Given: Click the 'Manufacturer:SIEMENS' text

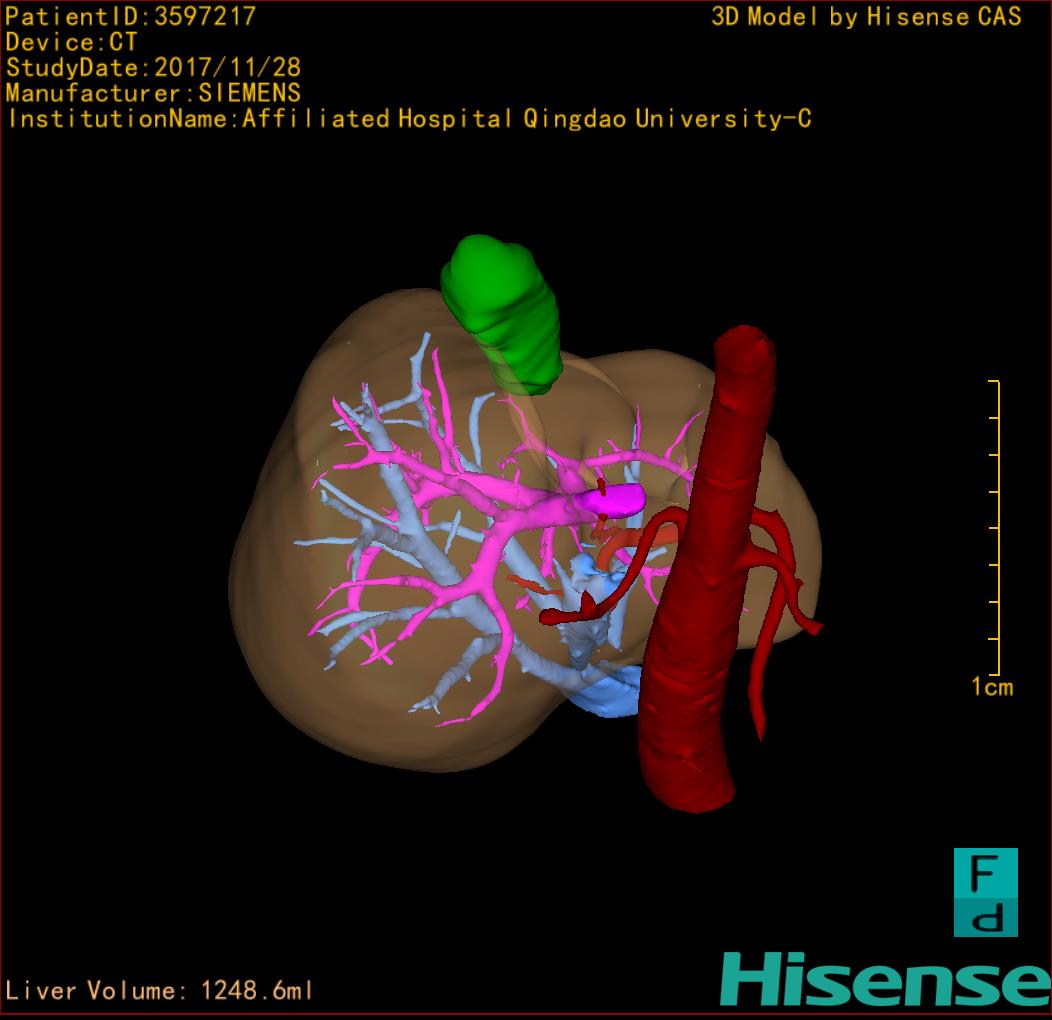Looking at the screenshot, I should (x=153, y=93).
